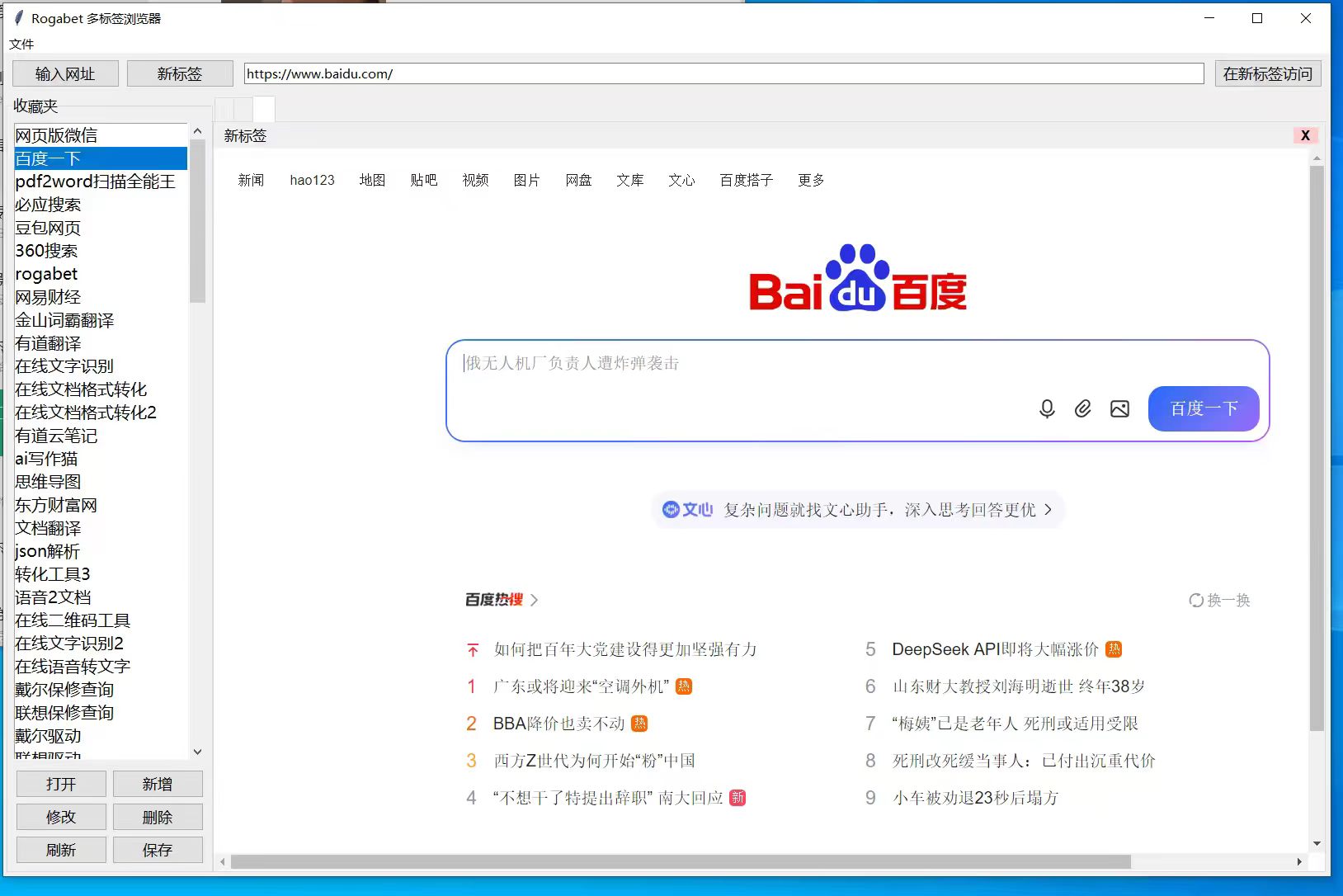1343x896 pixels.
Task: Select 网易财经 bookmark
Action: click(x=101, y=297)
